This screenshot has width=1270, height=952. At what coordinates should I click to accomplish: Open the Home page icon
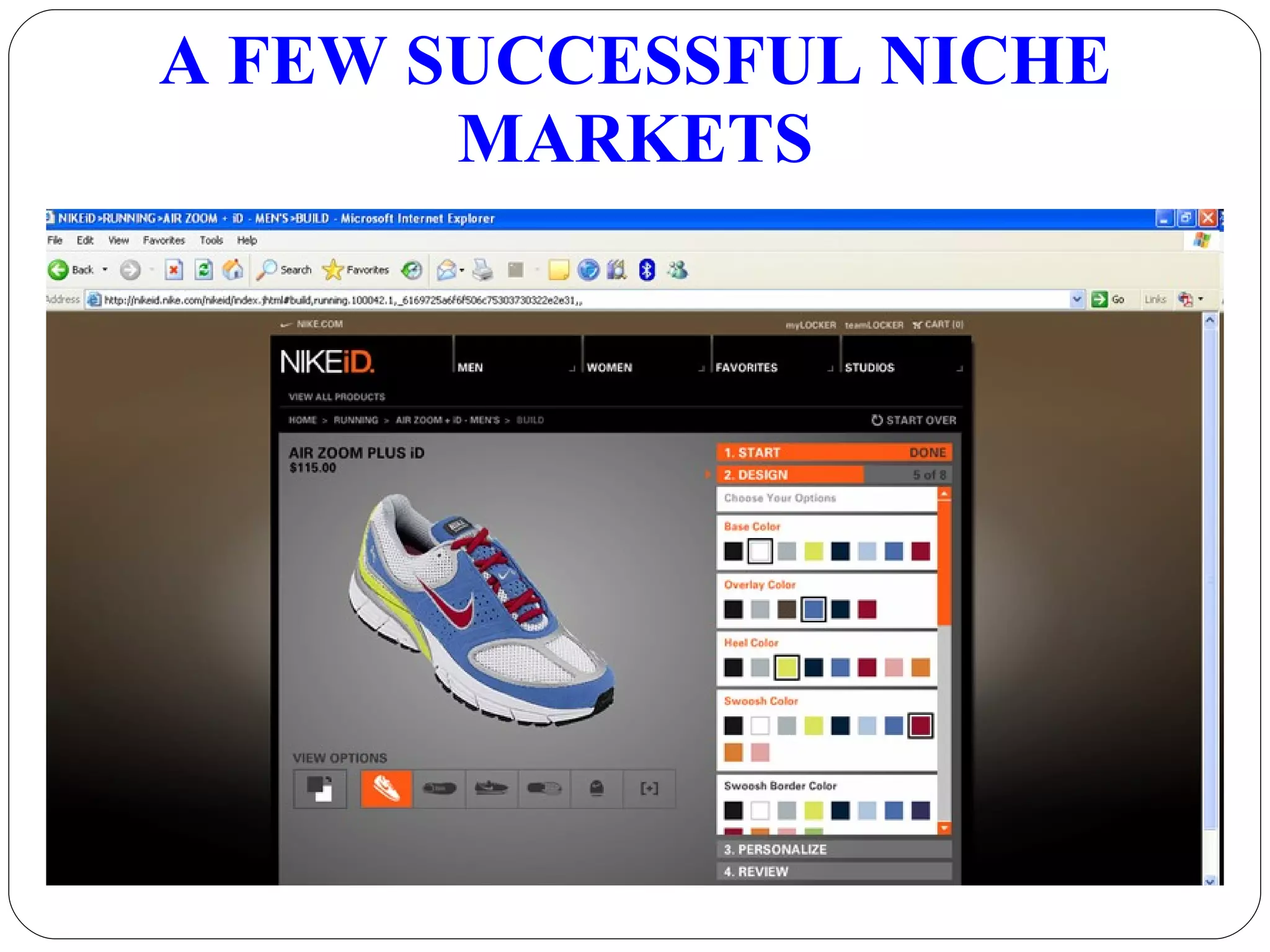point(233,270)
